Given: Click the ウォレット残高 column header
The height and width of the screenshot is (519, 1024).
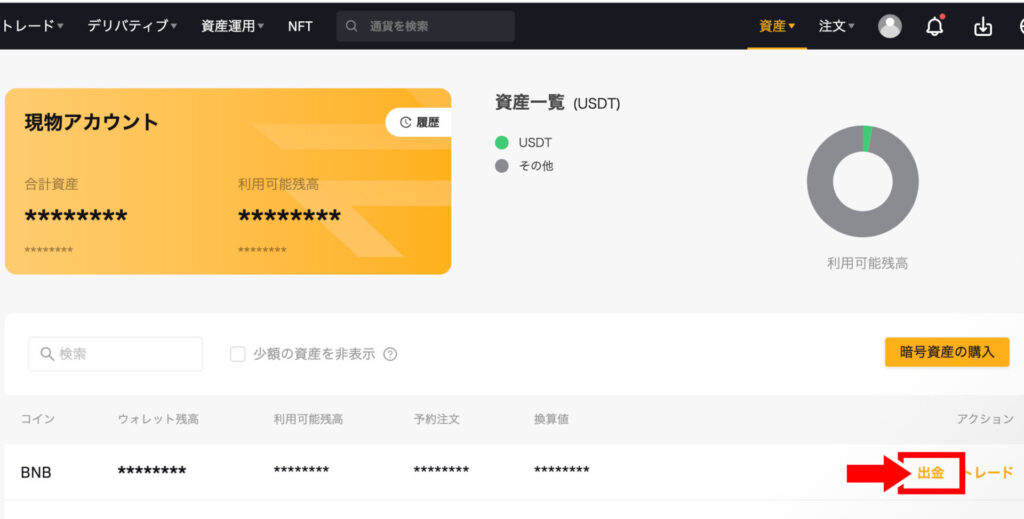Looking at the screenshot, I should pyautogui.click(x=158, y=419).
